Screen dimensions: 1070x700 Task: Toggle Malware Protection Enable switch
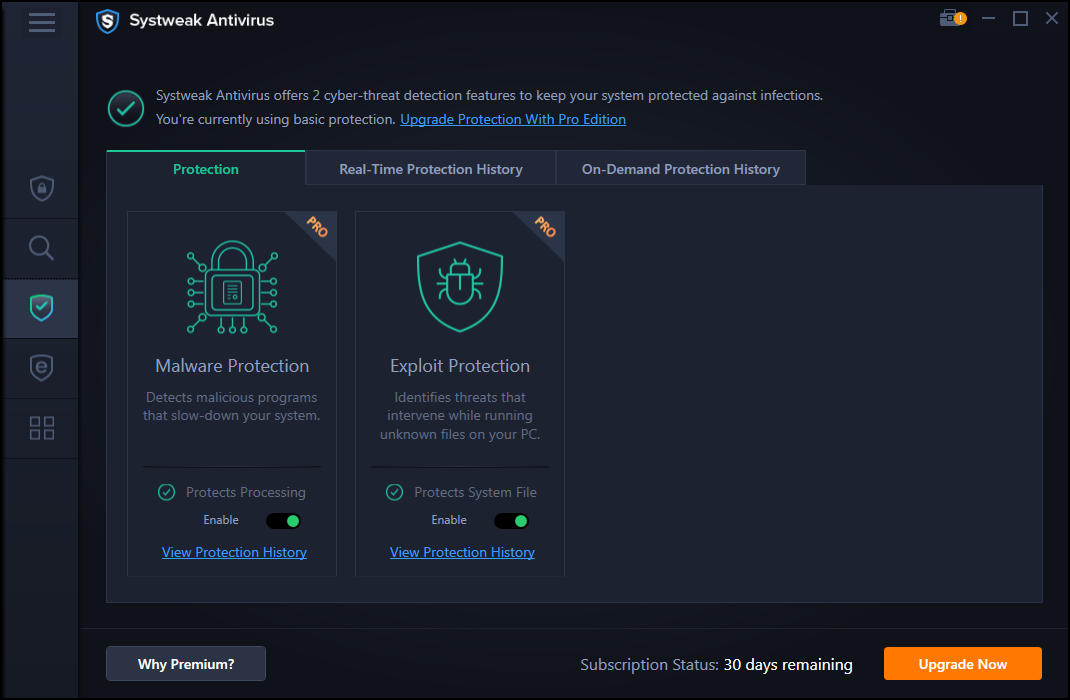click(283, 521)
